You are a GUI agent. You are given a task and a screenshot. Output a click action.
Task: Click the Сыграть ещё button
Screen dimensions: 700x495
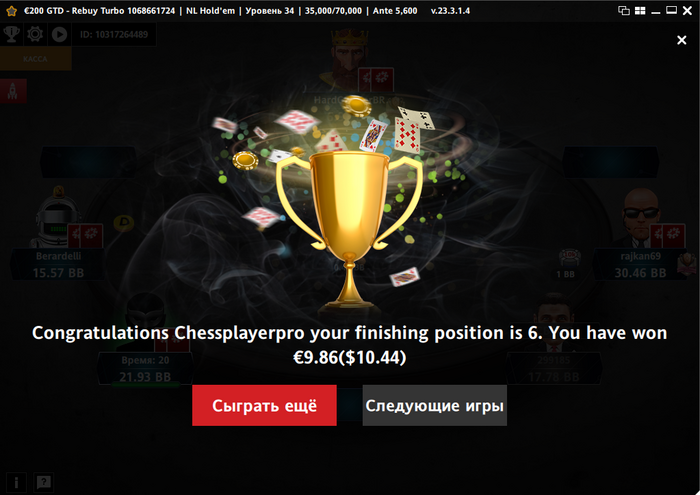pyautogui.click(x=264, y=405)
